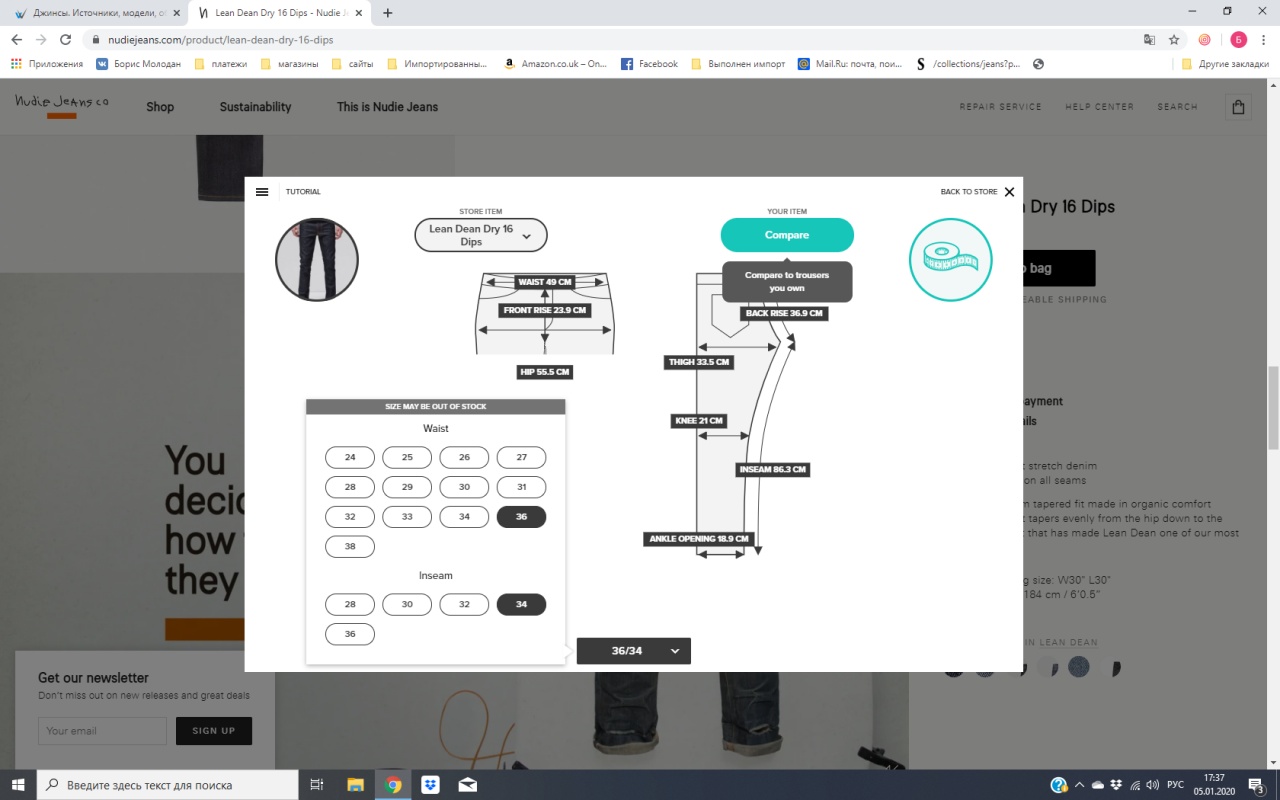
Task: Open the Chrome profile avatar
Action: tap(1238, 40)
